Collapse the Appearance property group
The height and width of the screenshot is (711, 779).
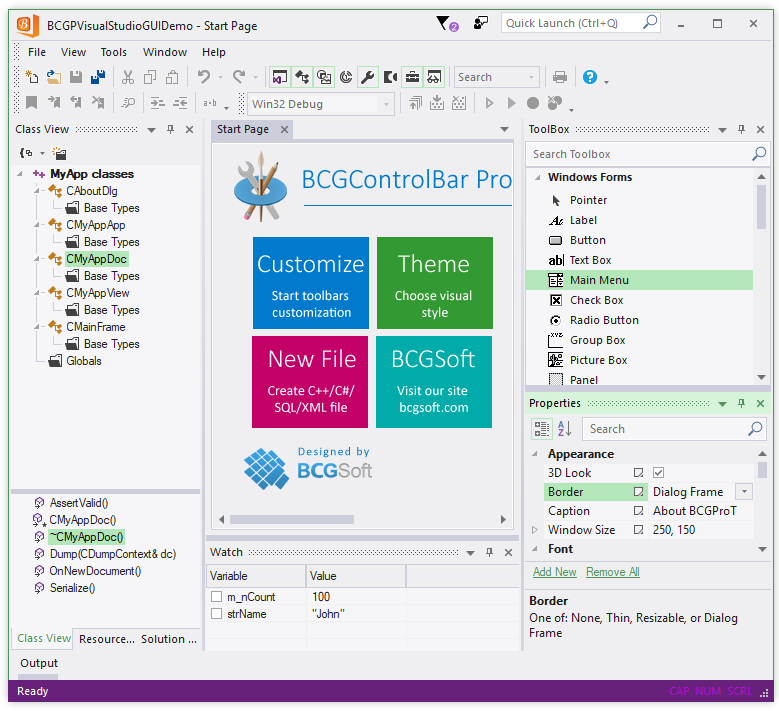coord(535,454)
